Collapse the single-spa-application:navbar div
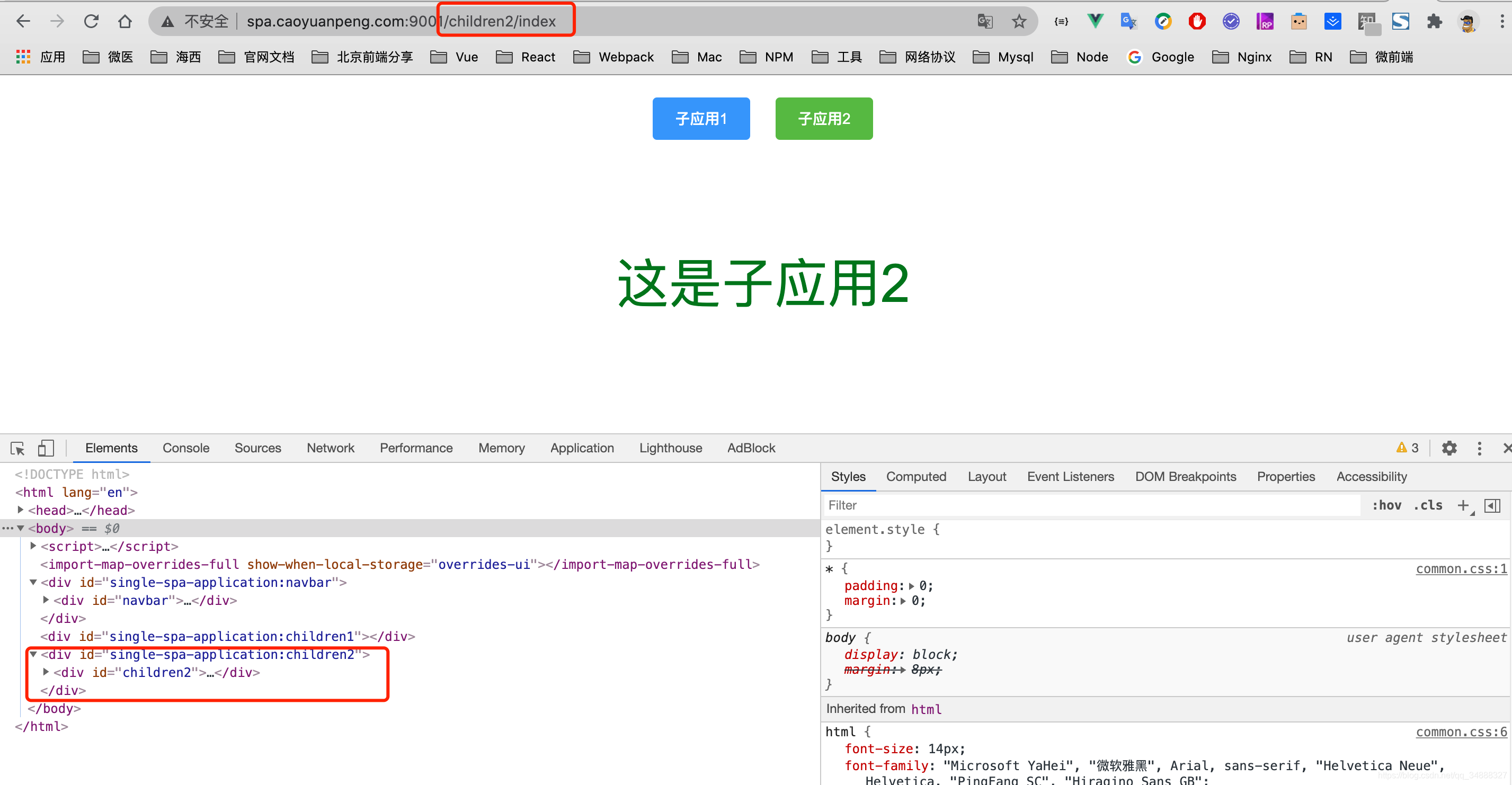This screenshot has height=785, width=1512. [33, 582]
